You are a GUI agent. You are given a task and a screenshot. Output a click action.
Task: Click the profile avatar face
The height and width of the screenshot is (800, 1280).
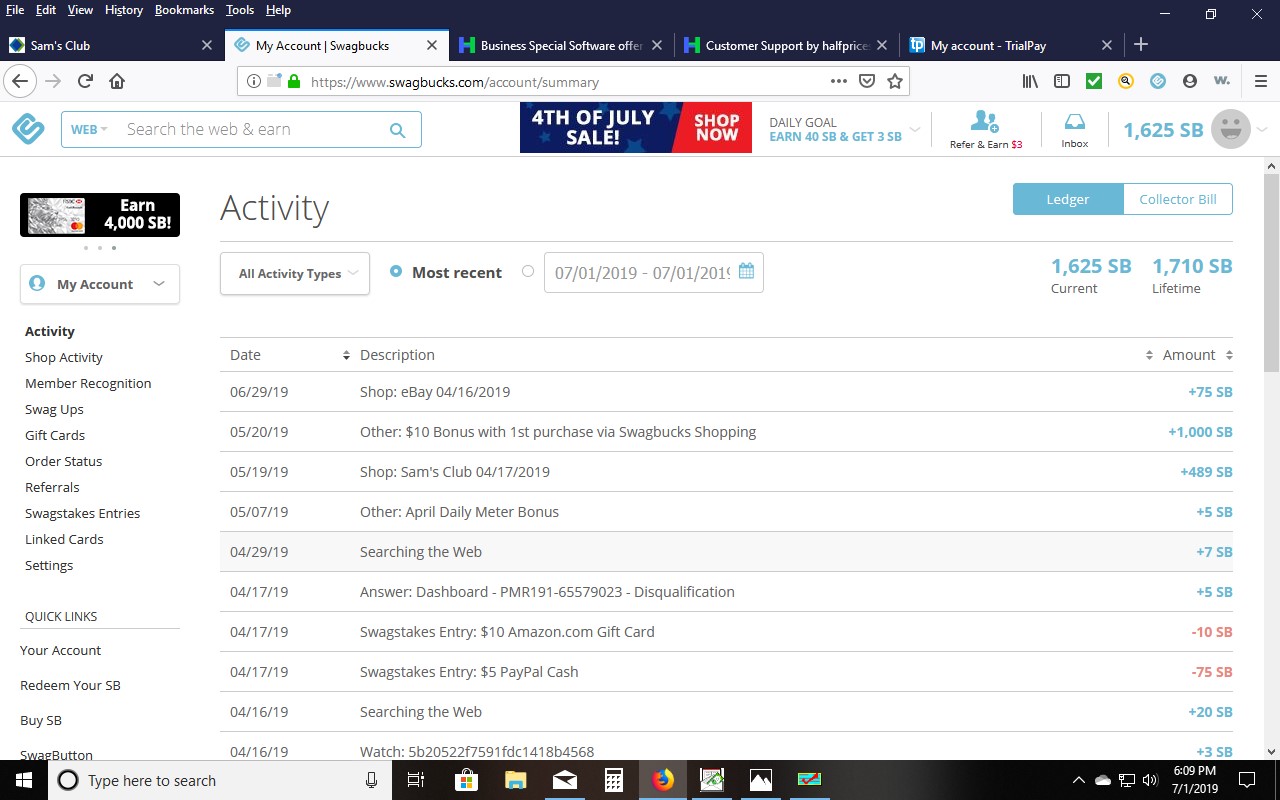pos(1231,129)
